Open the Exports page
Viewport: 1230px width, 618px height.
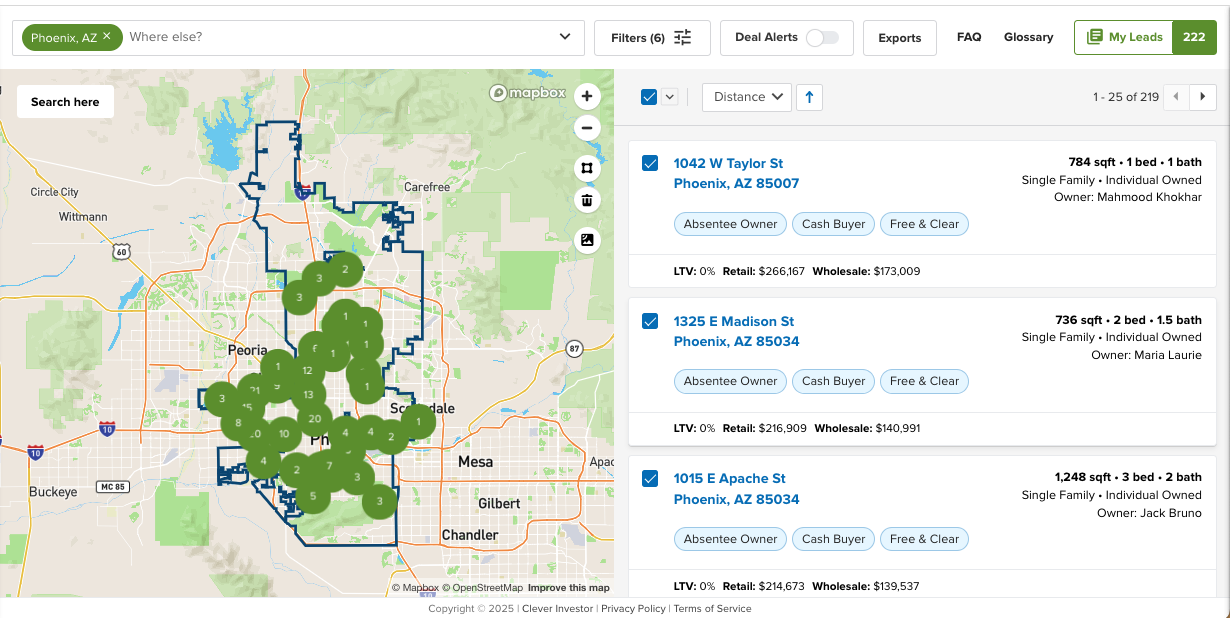[900, 38]
